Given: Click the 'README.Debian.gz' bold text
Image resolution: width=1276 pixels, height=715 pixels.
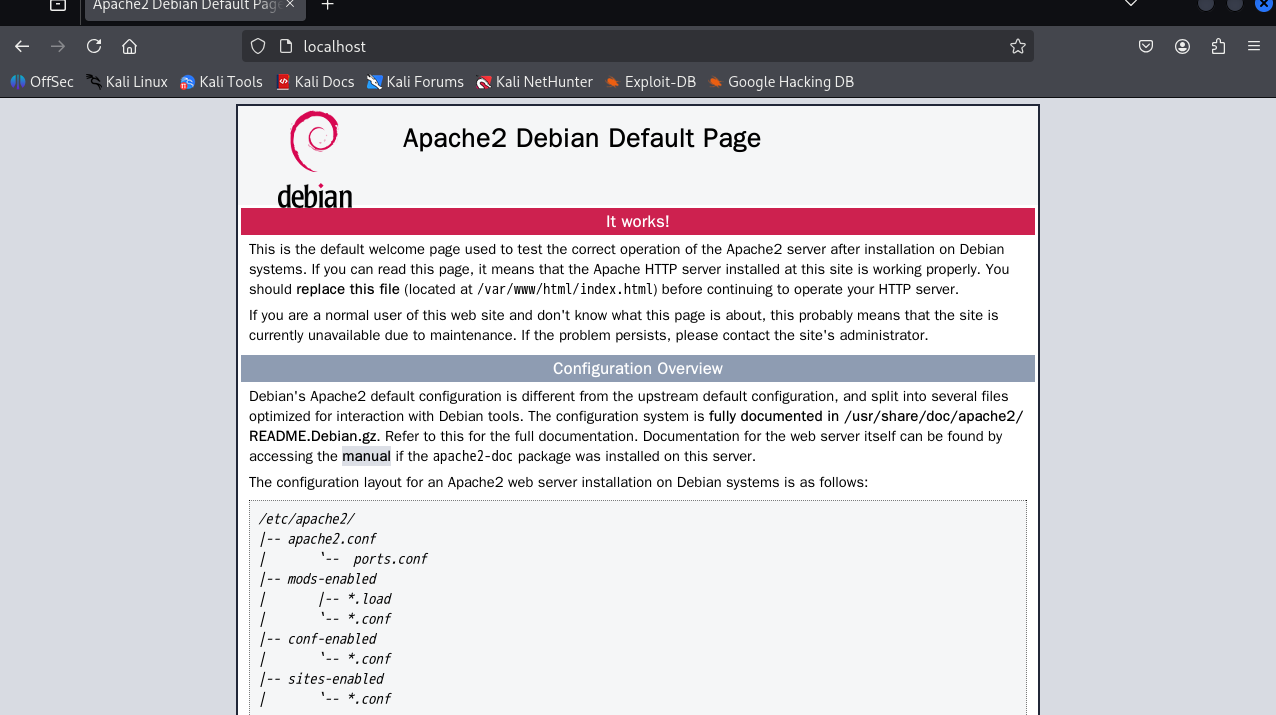Looking at the screenshot, I should (313, 437).
